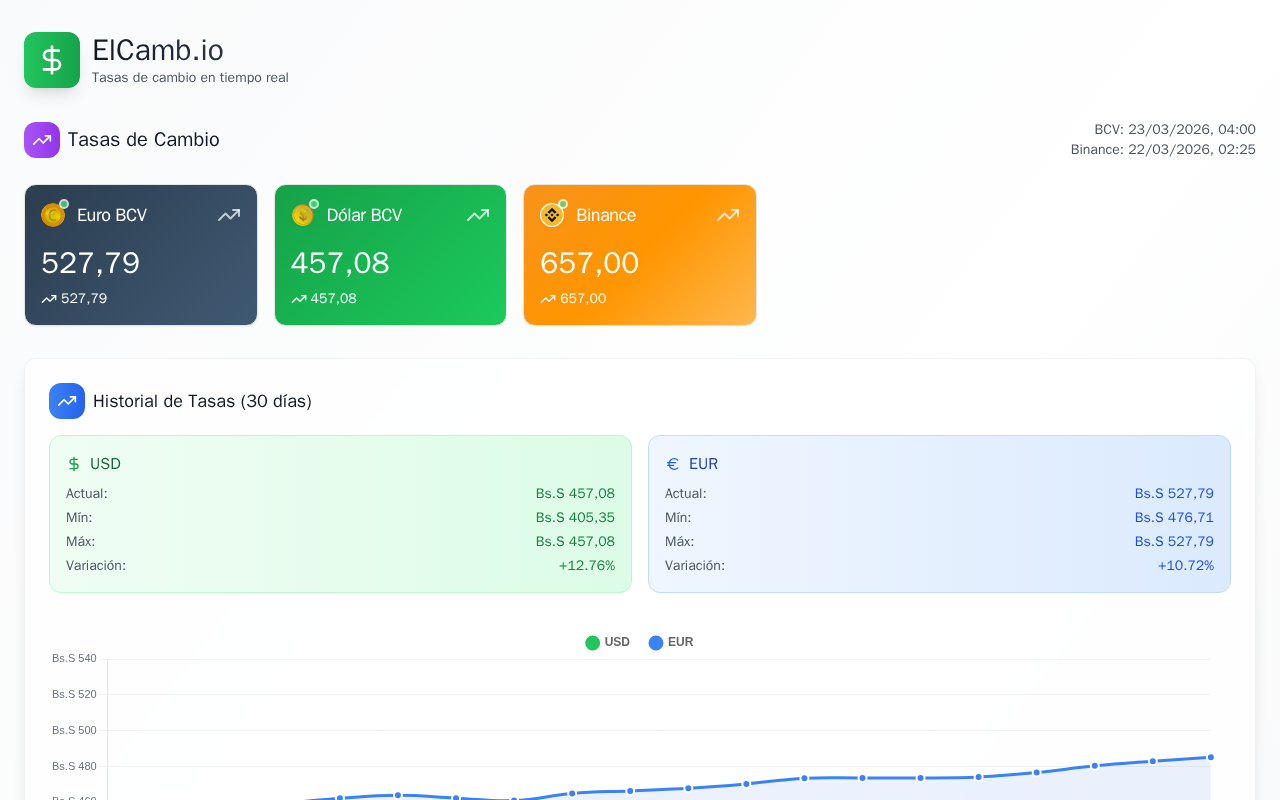Toggle the USD series in the chart legend
The height and width of the screenshot is (800, 1280).
coord(608,642)
